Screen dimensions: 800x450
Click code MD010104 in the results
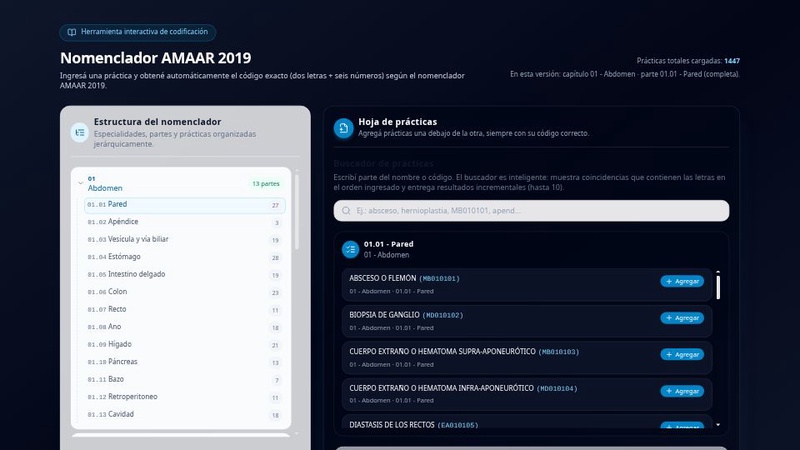[x=557, y=389]
